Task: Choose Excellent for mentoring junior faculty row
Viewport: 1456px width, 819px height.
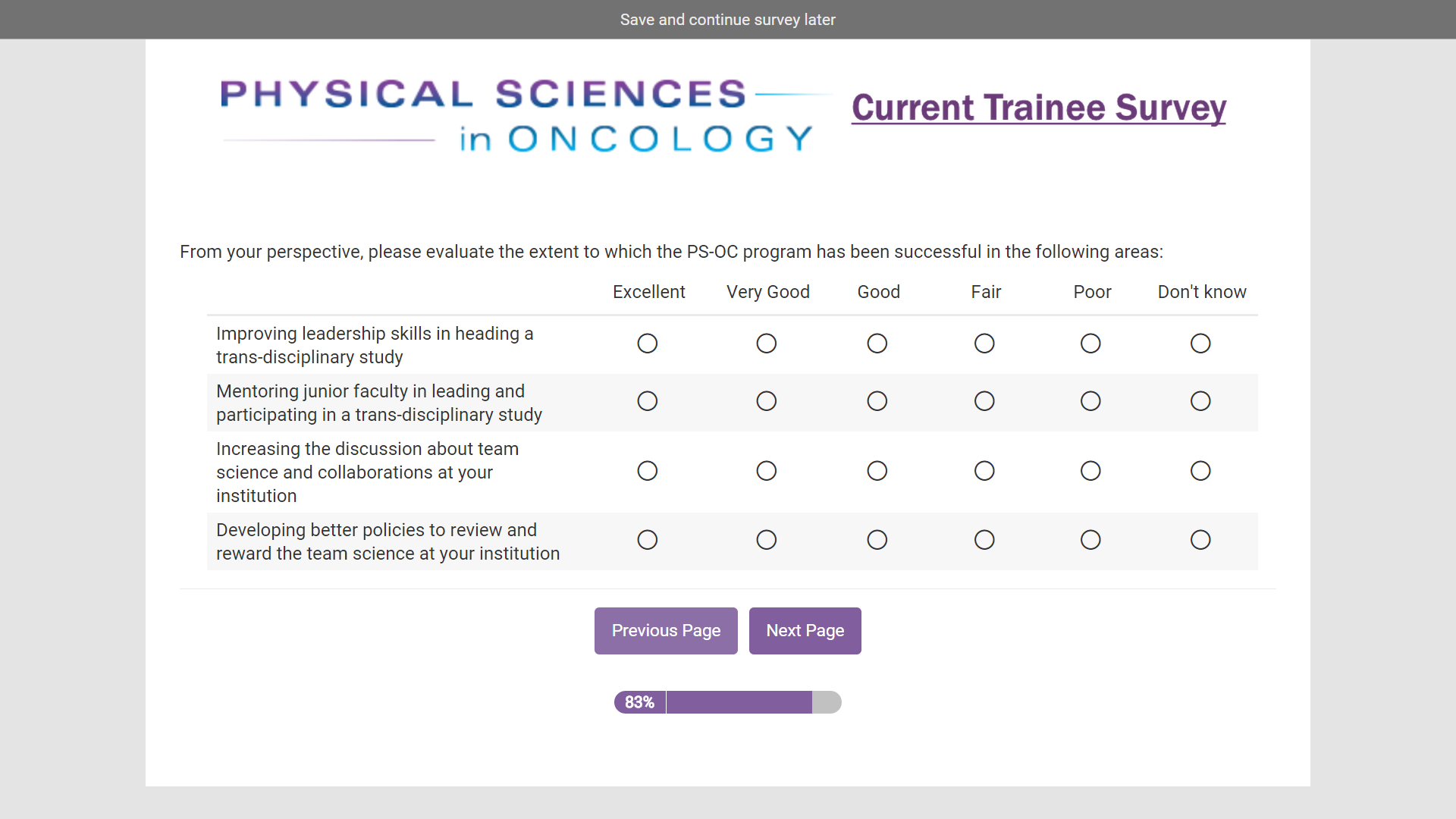Action: click(647, 401)
